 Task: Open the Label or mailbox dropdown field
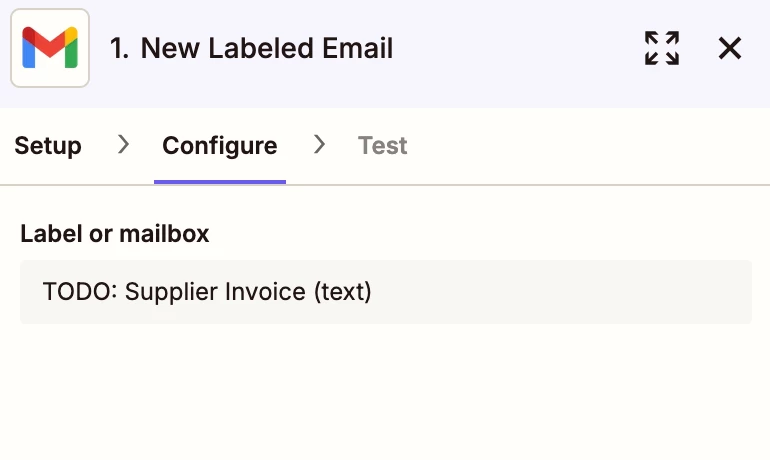[x=386, y=292]
